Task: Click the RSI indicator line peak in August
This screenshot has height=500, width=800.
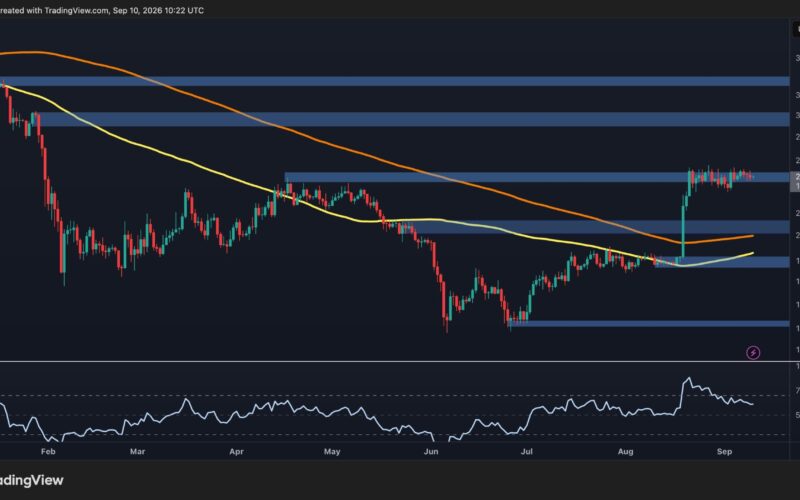Action: pyautogui.click(x=688, y=379)
